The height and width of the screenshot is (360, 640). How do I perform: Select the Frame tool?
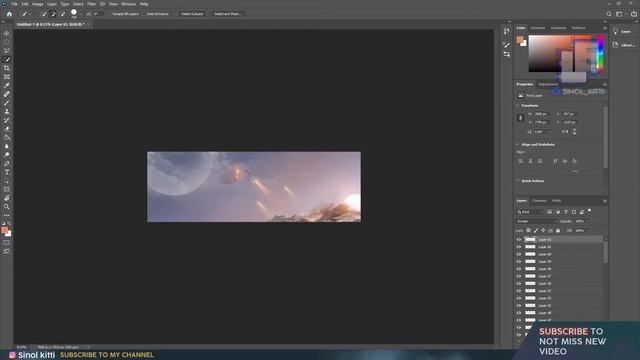[7, 76]
